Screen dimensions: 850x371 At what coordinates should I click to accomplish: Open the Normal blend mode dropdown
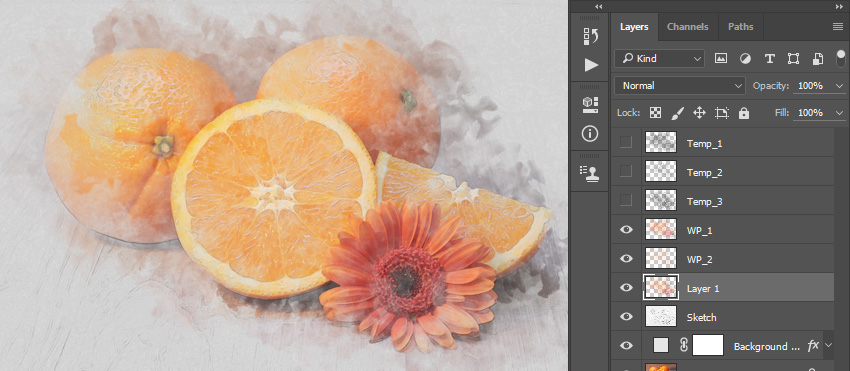[x=680, y=86]
